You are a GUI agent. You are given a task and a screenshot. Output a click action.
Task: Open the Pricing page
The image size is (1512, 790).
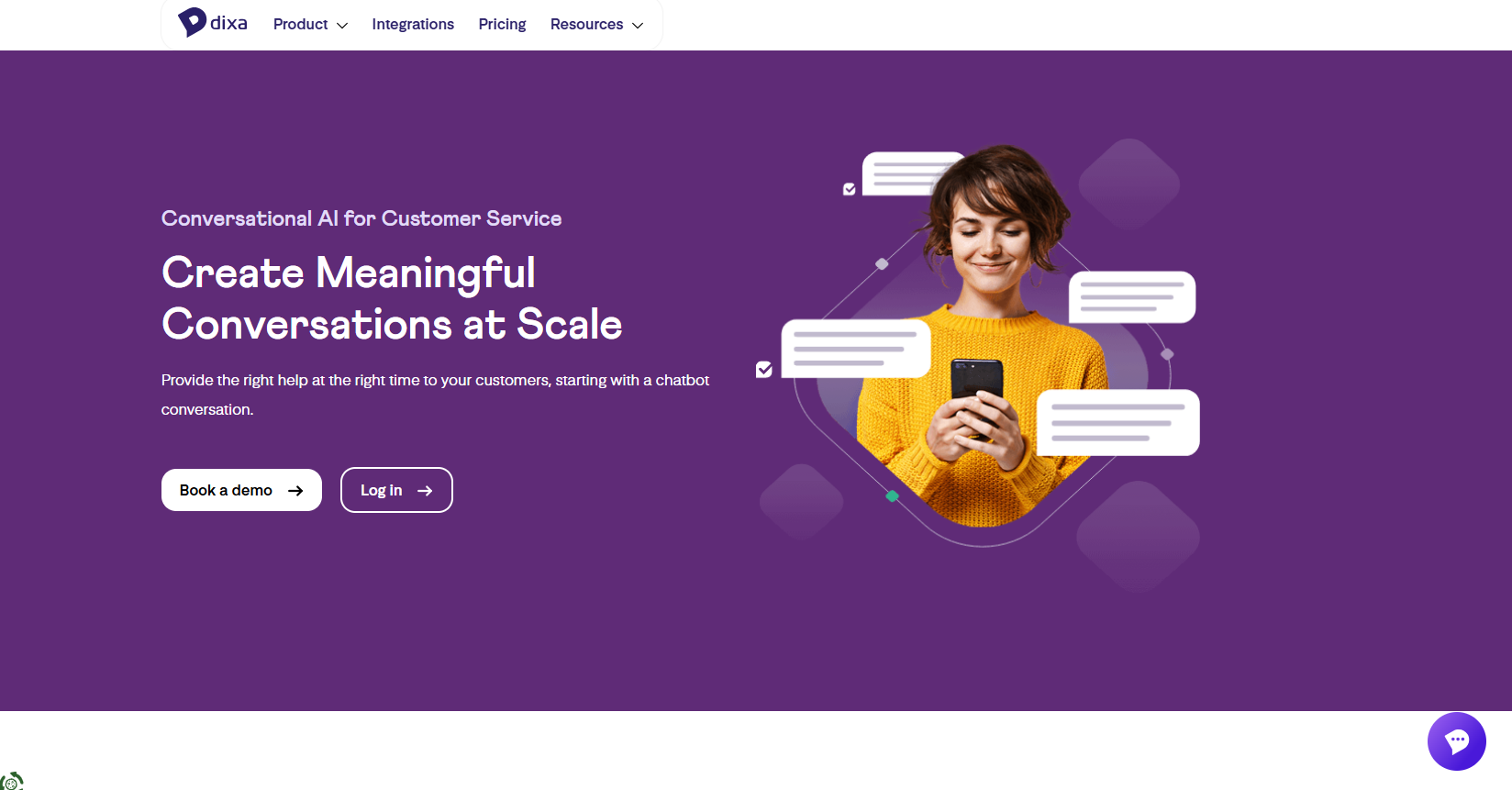pyautogui.click(x=502, y=25)
